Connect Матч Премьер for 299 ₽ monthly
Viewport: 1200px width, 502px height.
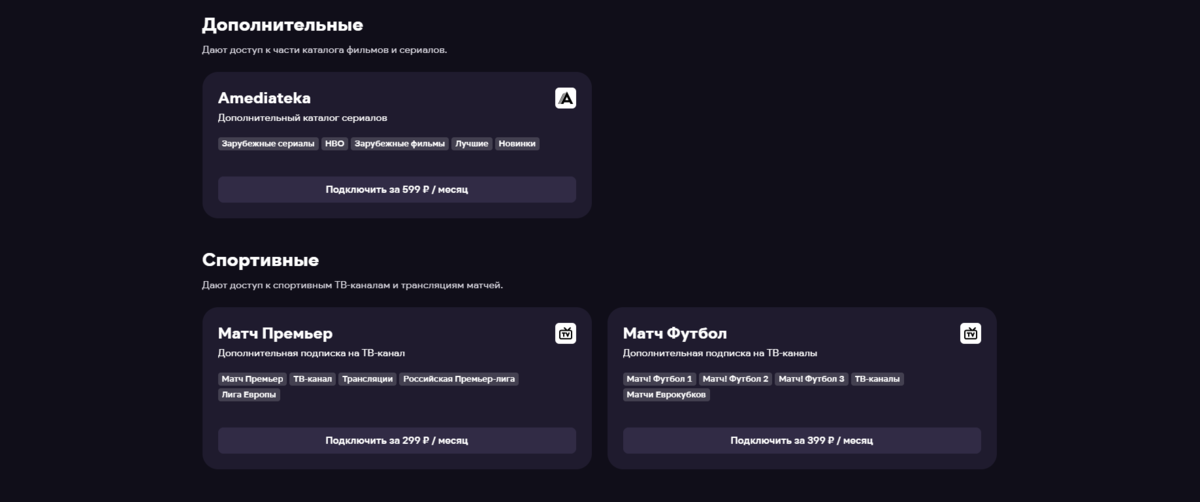(x=397, y=440)
